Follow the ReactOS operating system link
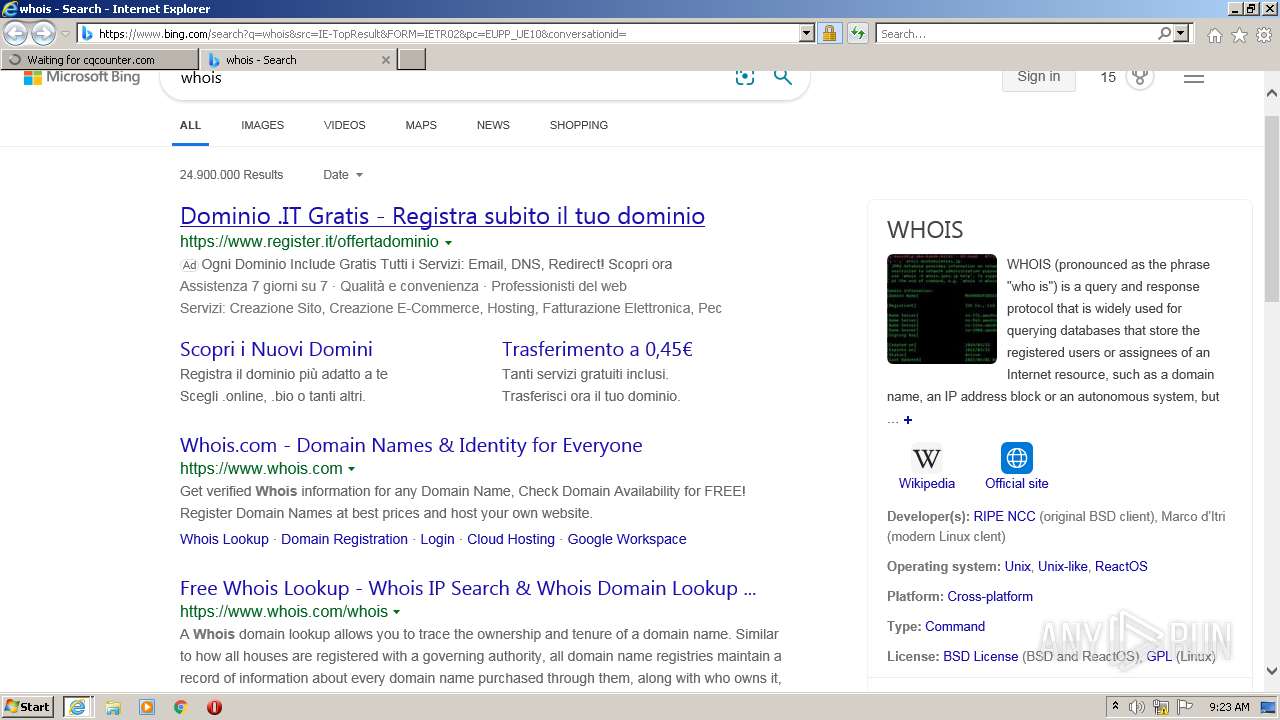Screen dimensions: 1280x720 tap(1121, 567)
